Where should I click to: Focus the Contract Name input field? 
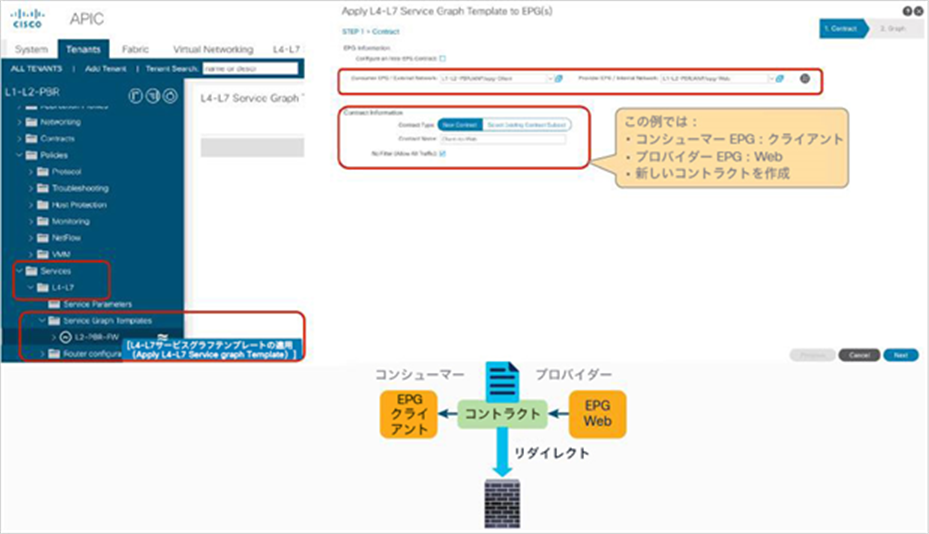pyautogui.click(x=503, y=139)
